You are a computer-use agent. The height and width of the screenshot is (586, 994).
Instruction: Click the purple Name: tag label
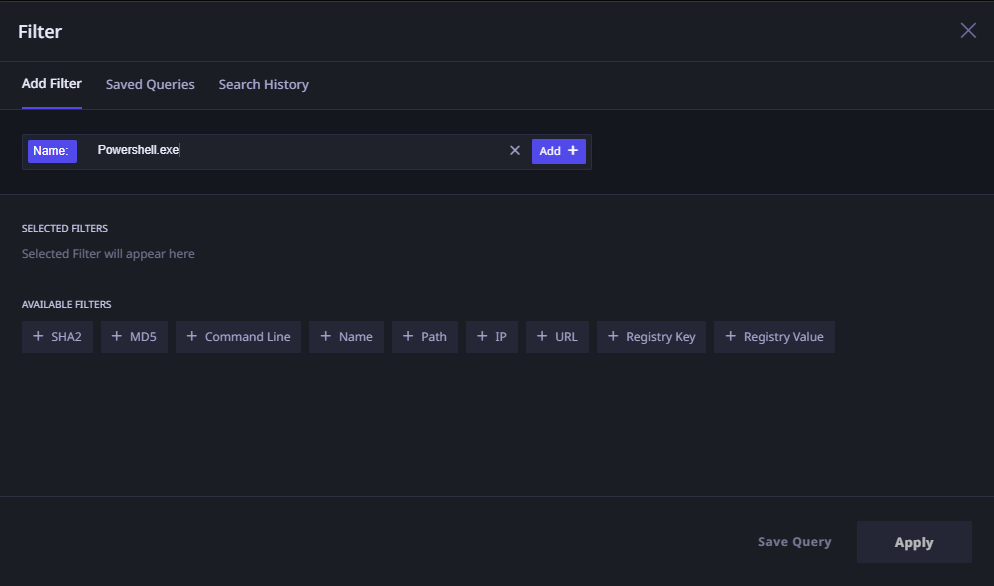(50, 151)
